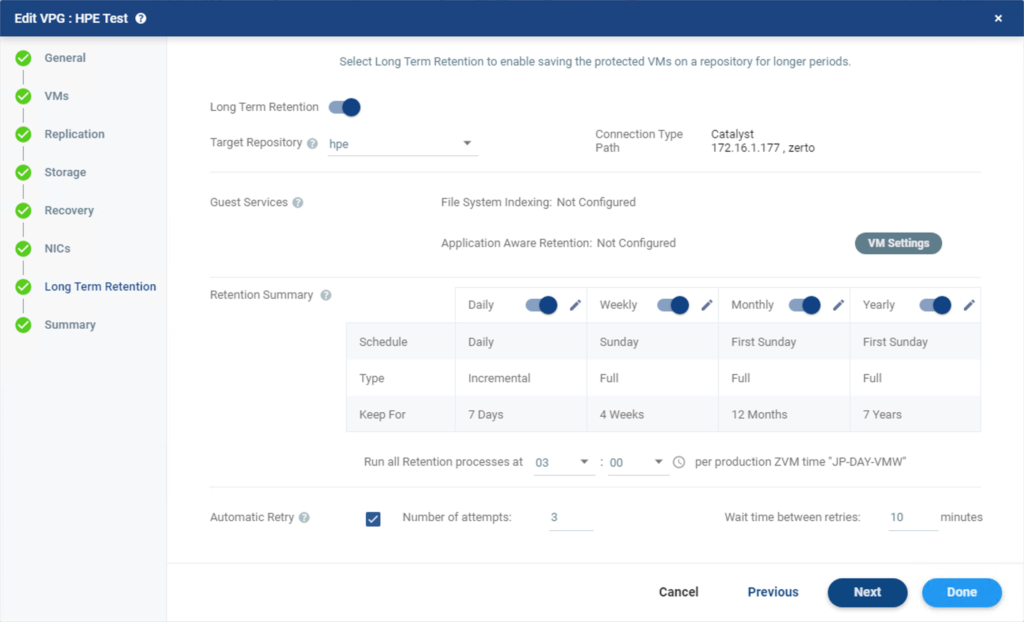1024x622 pixels.
Task: Select the Long Term Retention step
Action: click(x=100, y=287)
